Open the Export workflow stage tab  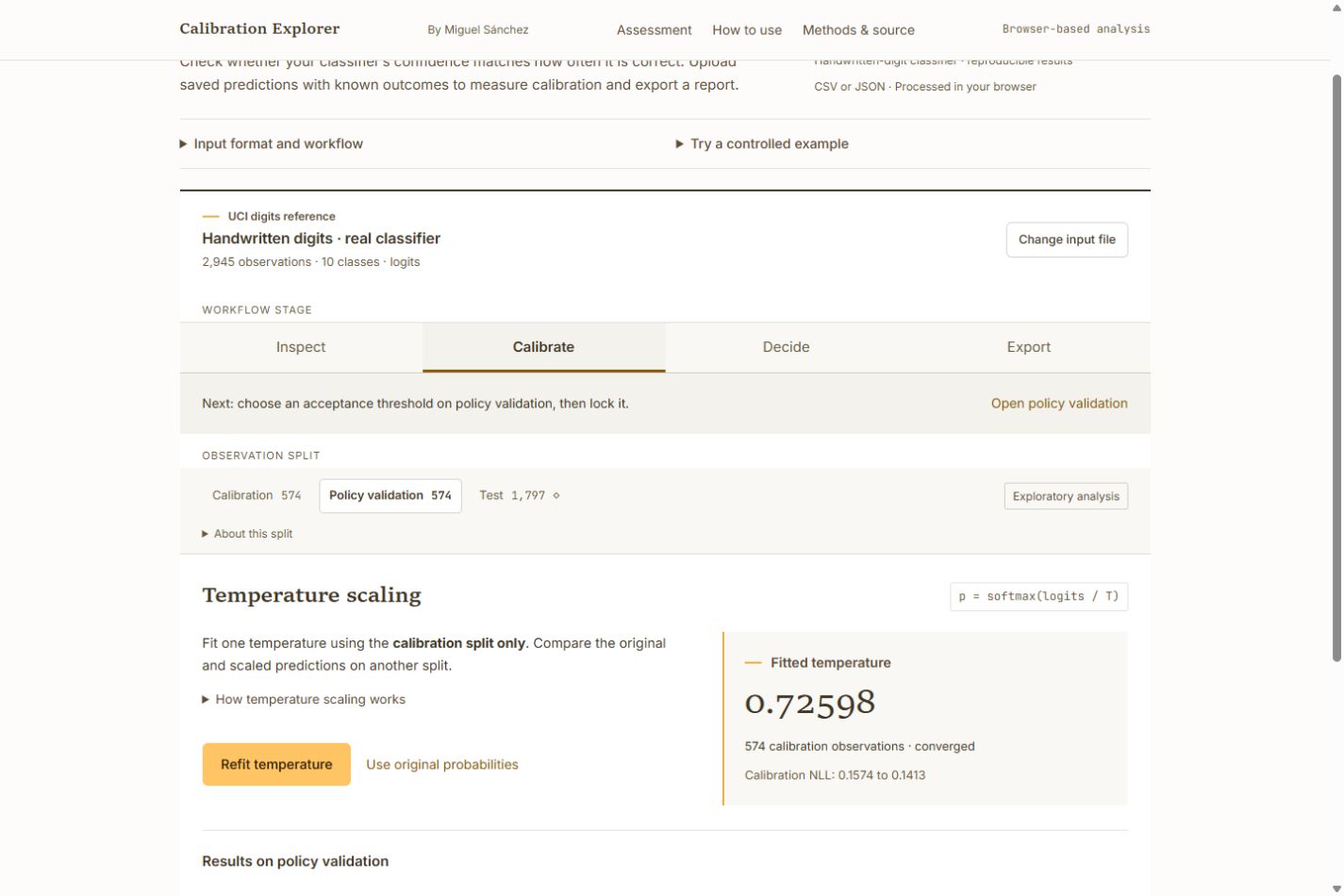coord(1028,347)
